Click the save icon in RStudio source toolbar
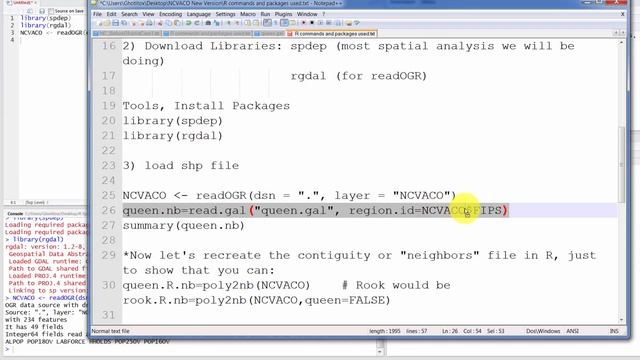The width and height of the screenshot is (640, 360). pos(42,11)
